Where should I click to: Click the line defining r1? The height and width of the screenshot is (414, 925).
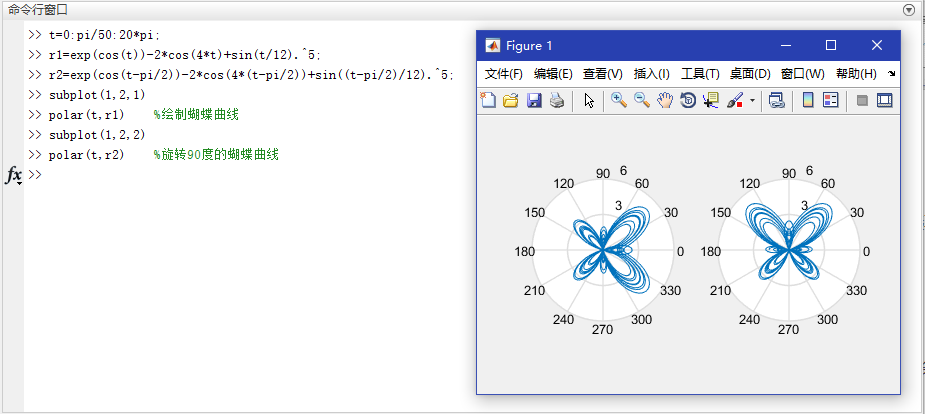pos(185,55)
